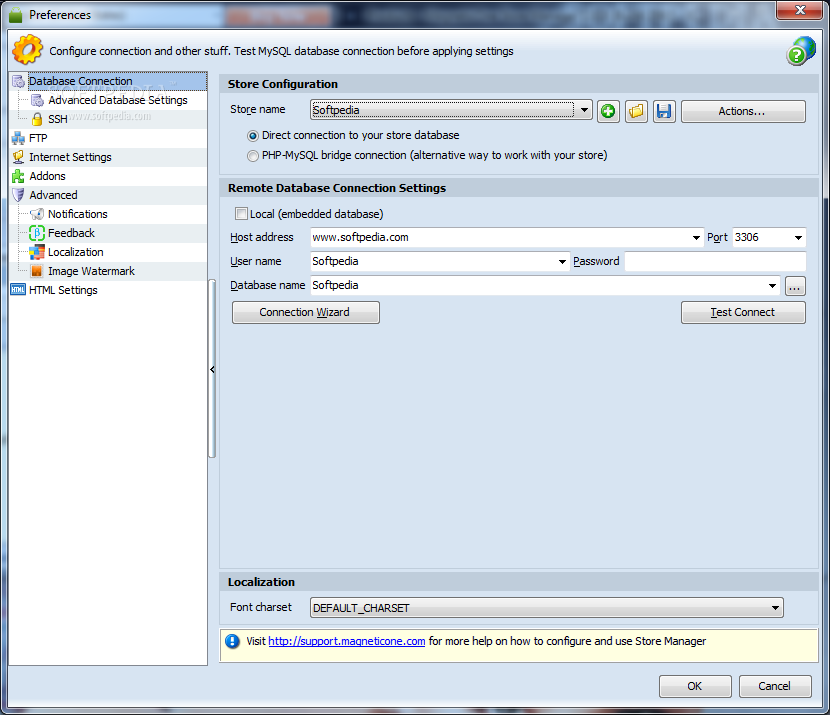Select Database Connection in the tree
This screenshot has height=715, width=830.
(x=80, y=81)
